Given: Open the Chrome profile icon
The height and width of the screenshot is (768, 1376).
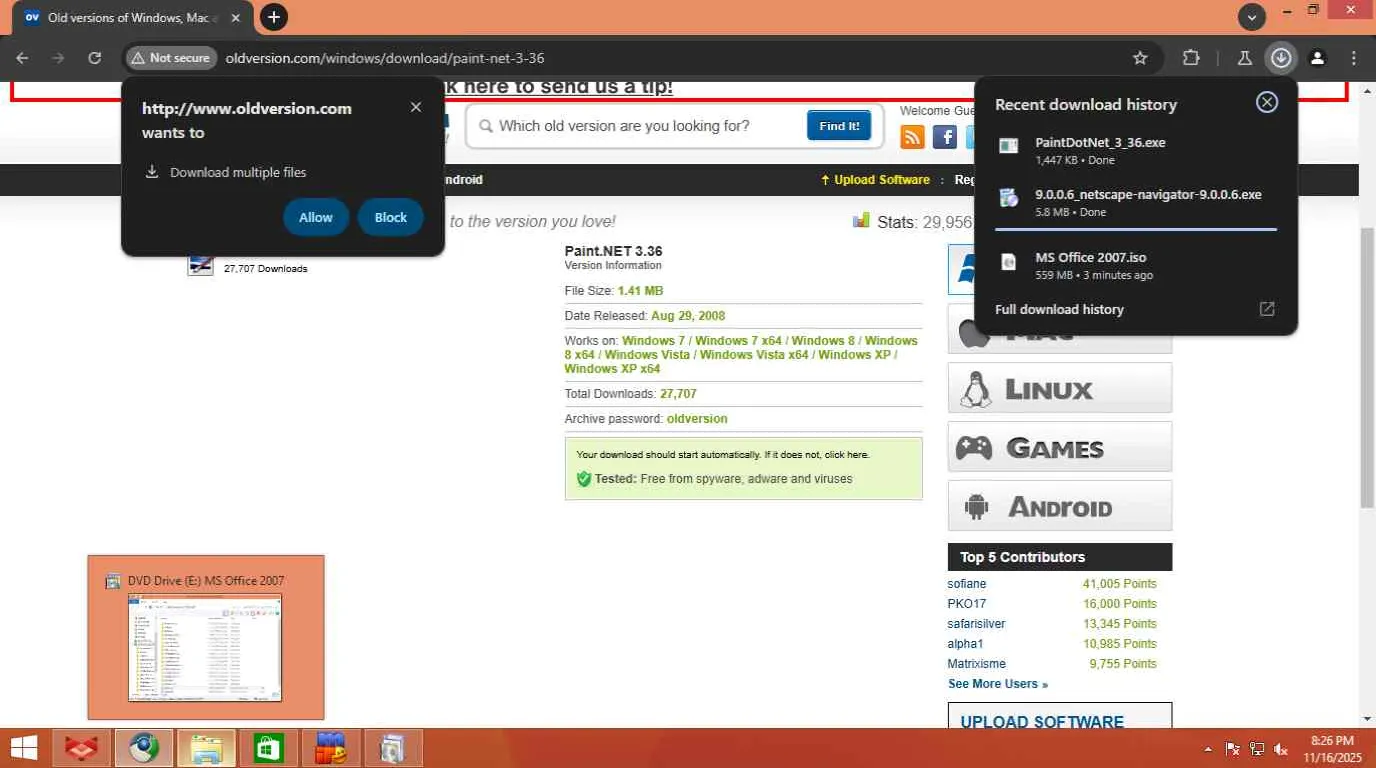Looking at the screenshot, I should pos(1318,58).
